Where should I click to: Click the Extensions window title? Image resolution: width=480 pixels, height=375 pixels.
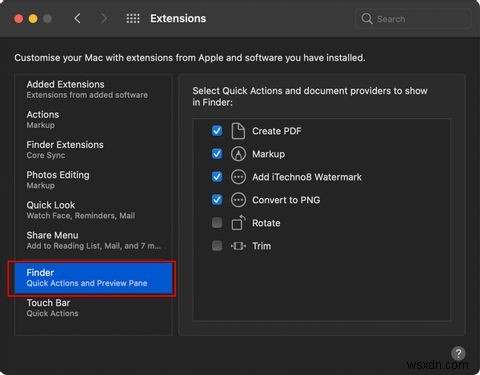178,19
